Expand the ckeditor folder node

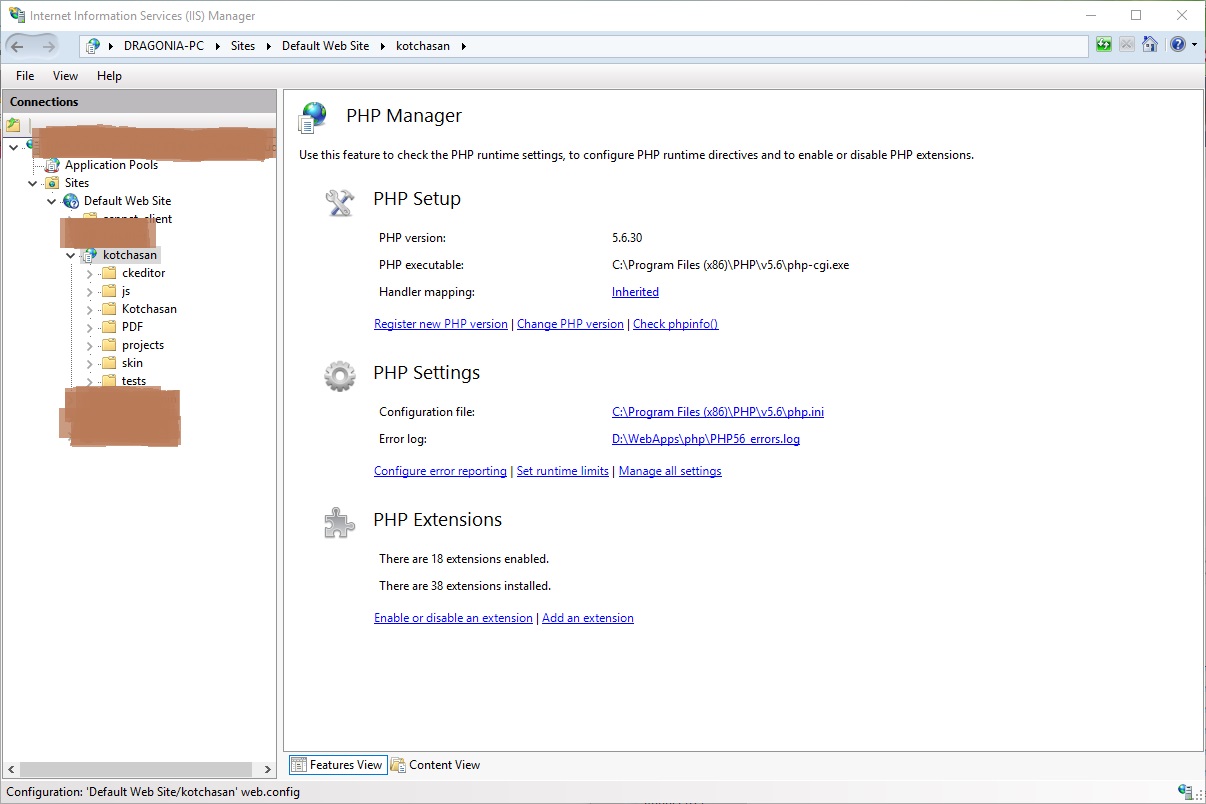coord(90,273)
